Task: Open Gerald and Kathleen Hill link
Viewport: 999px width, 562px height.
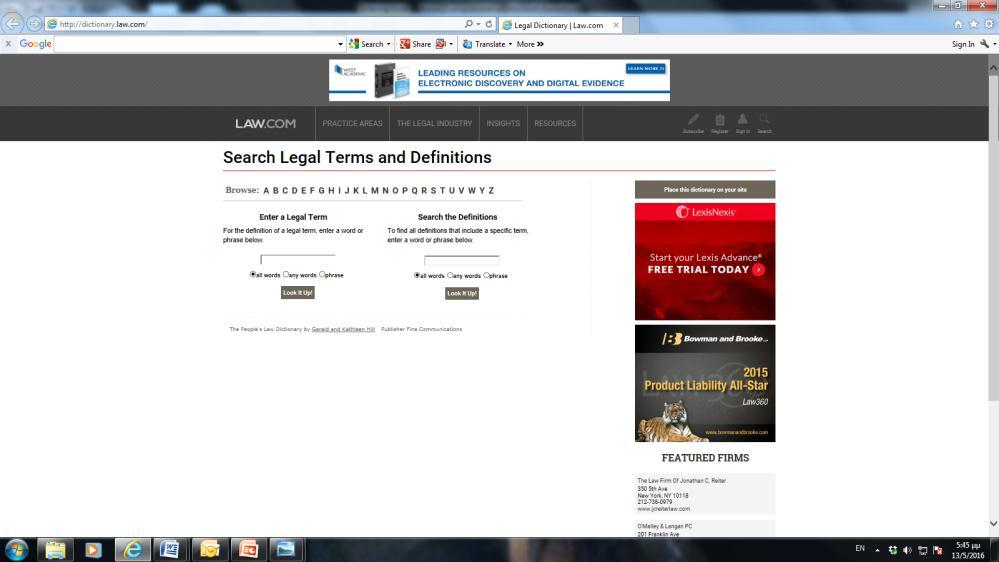Action: click(343, 329)
